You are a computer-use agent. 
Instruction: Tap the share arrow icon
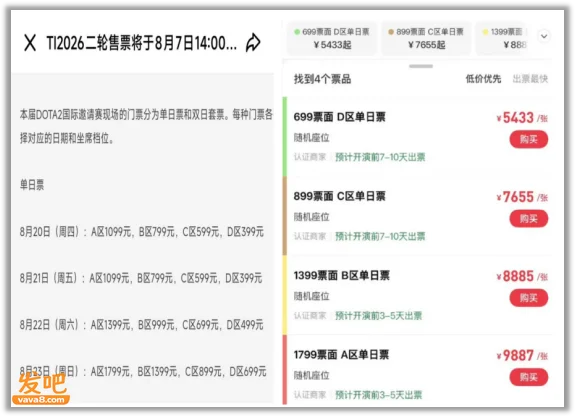tap(253, 43)
